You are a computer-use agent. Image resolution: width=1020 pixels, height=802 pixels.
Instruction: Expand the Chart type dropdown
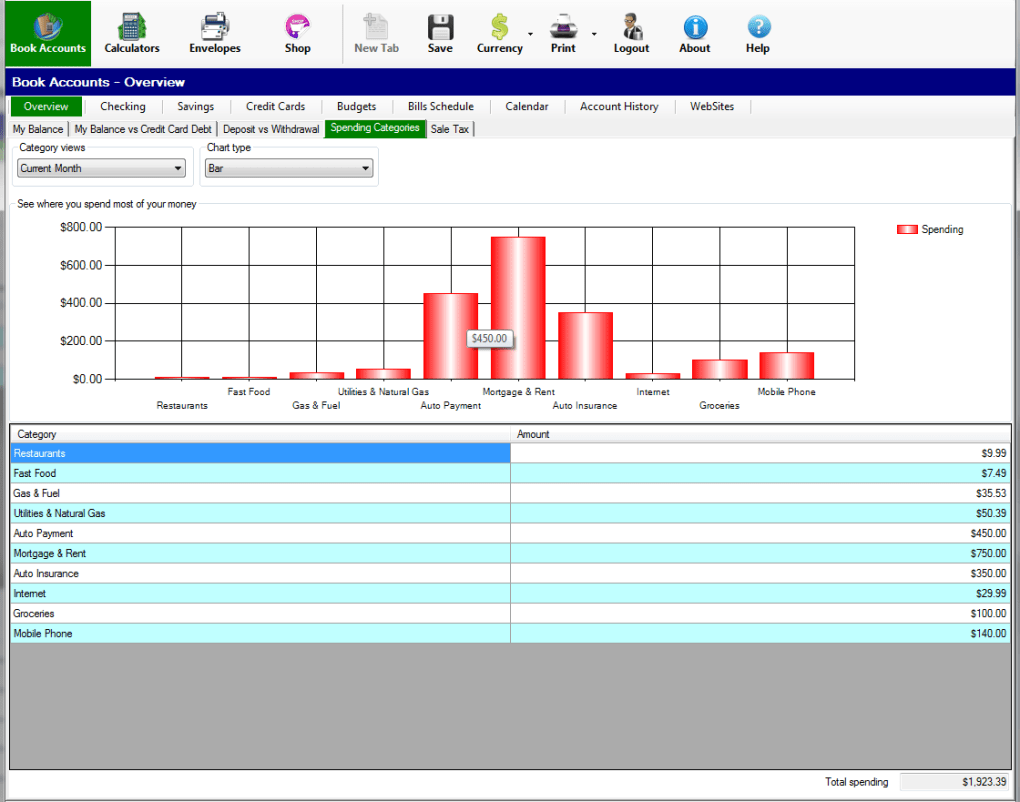tap(365, 169)
